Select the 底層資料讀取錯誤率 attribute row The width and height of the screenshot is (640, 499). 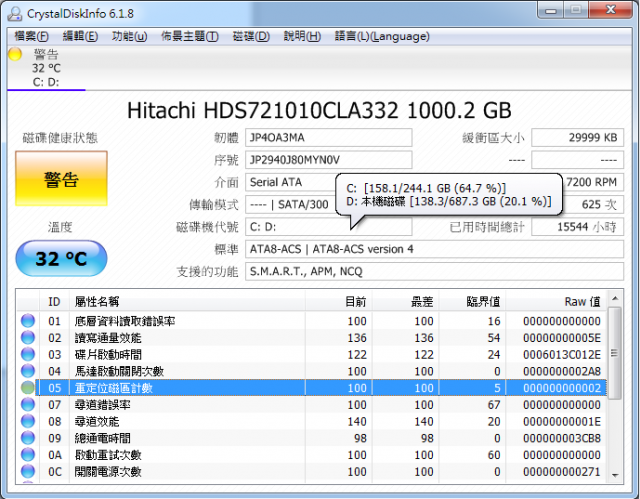tap(312, 321)
